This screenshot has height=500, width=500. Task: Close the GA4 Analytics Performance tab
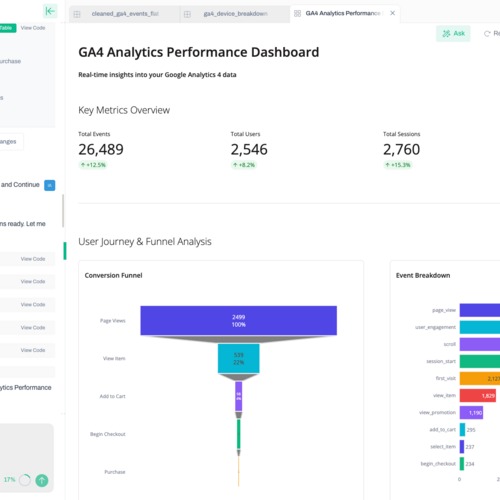pyautogui.click(x=393, y=13)
